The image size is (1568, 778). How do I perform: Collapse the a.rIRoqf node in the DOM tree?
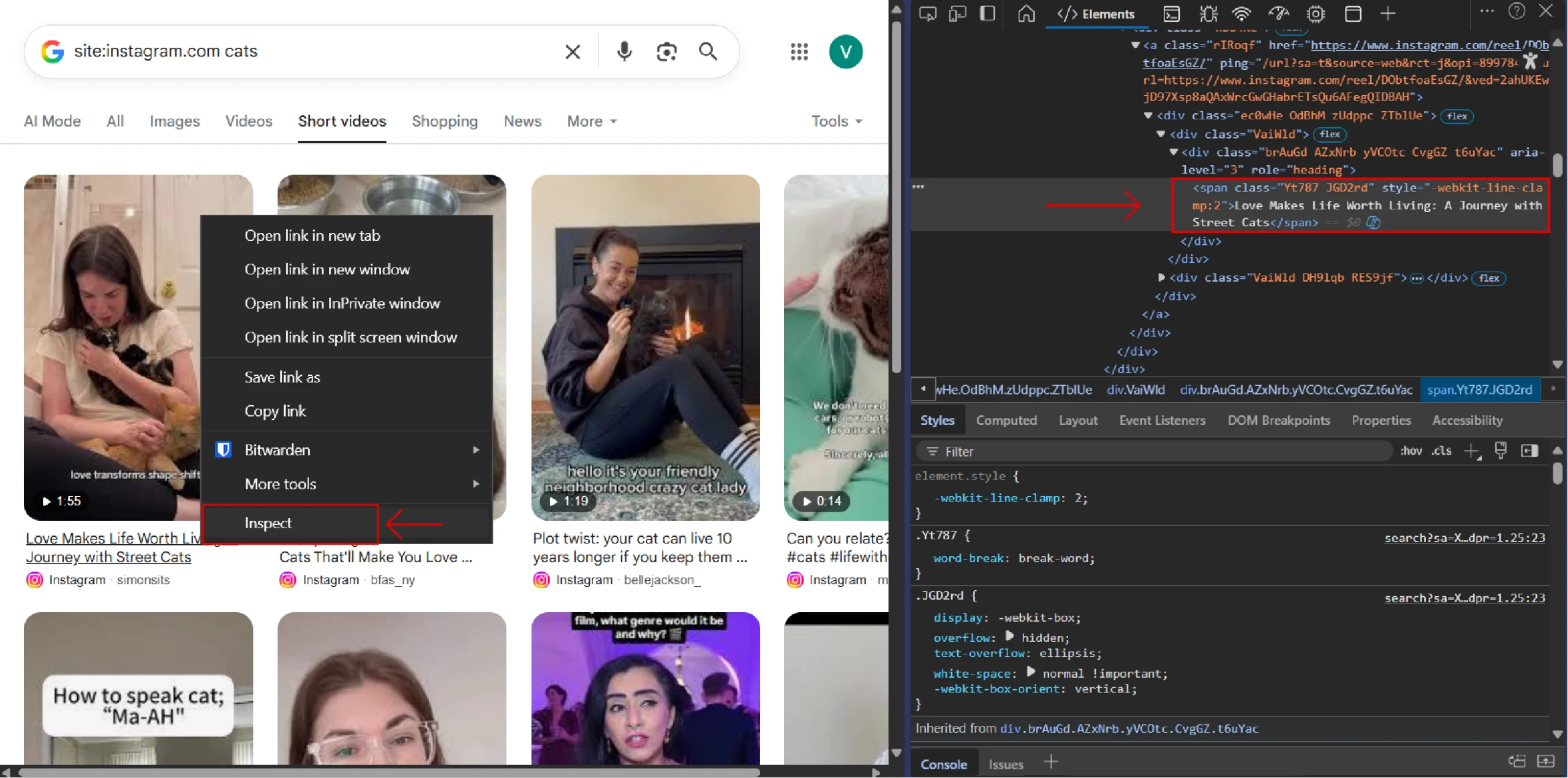tap(1136, 45)
